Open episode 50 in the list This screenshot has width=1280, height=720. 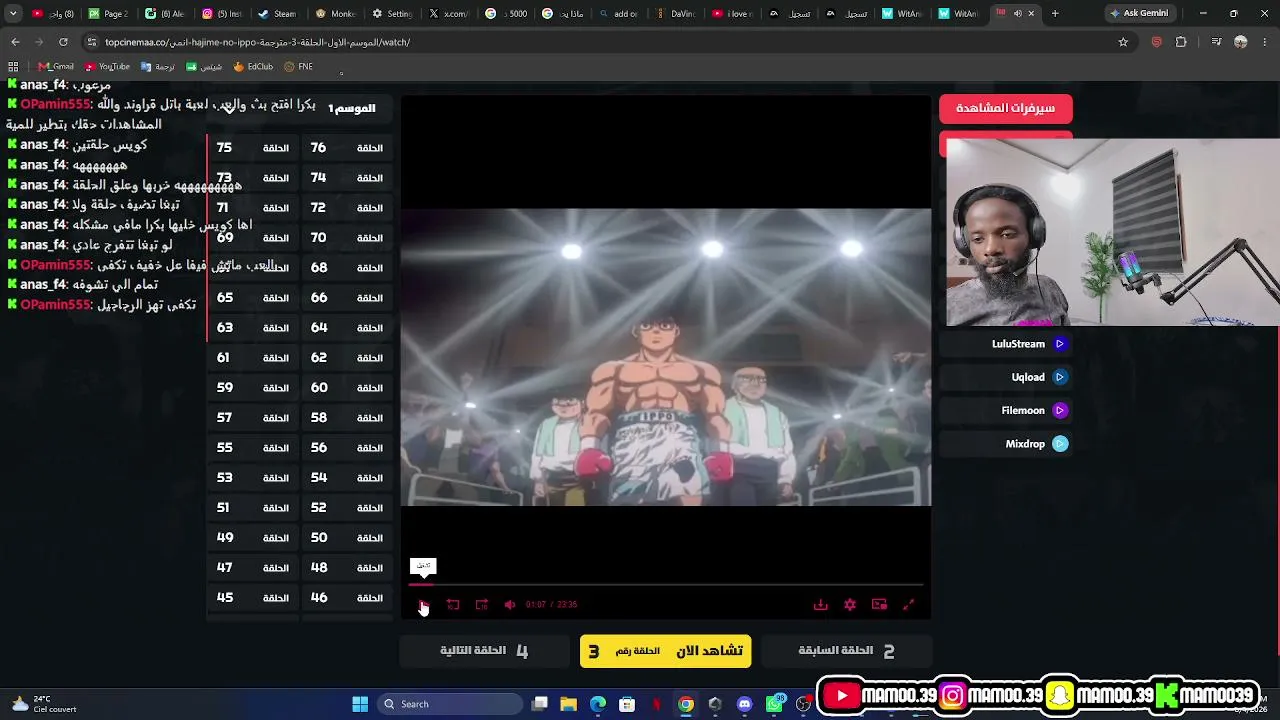point(346,538)
